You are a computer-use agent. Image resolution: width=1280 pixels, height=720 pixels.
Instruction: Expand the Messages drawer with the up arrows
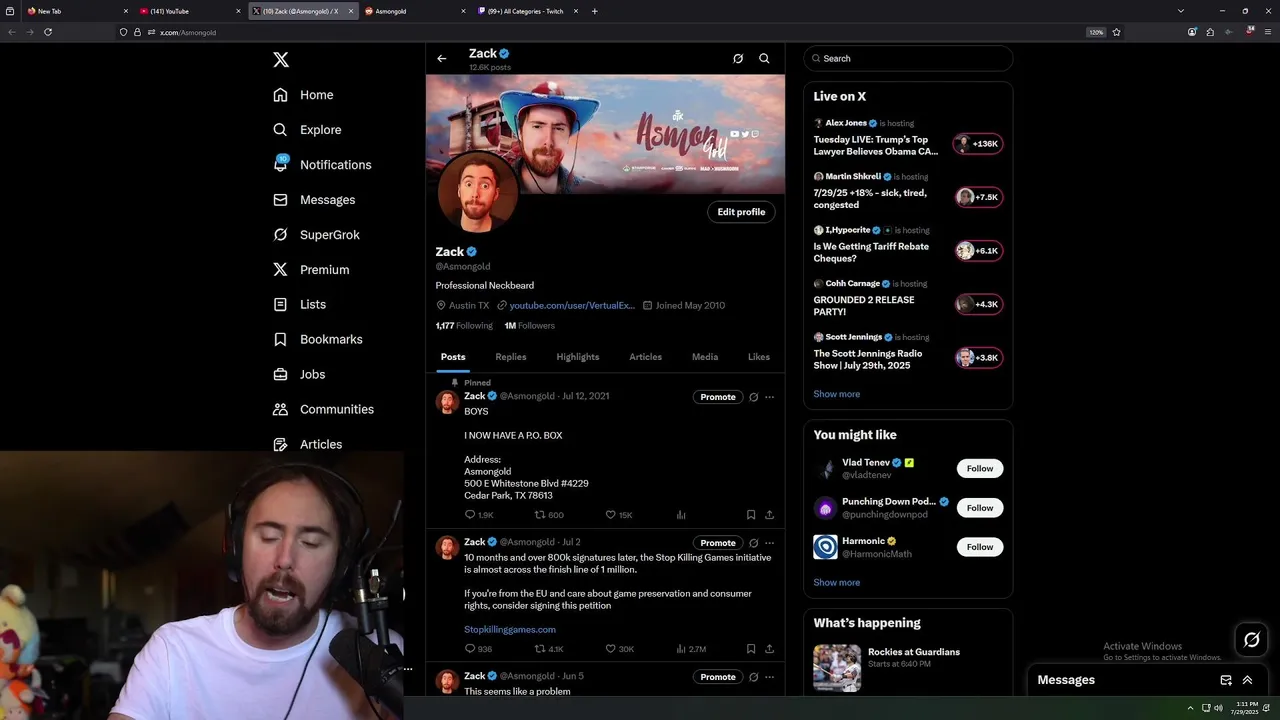pos(1247,680)
